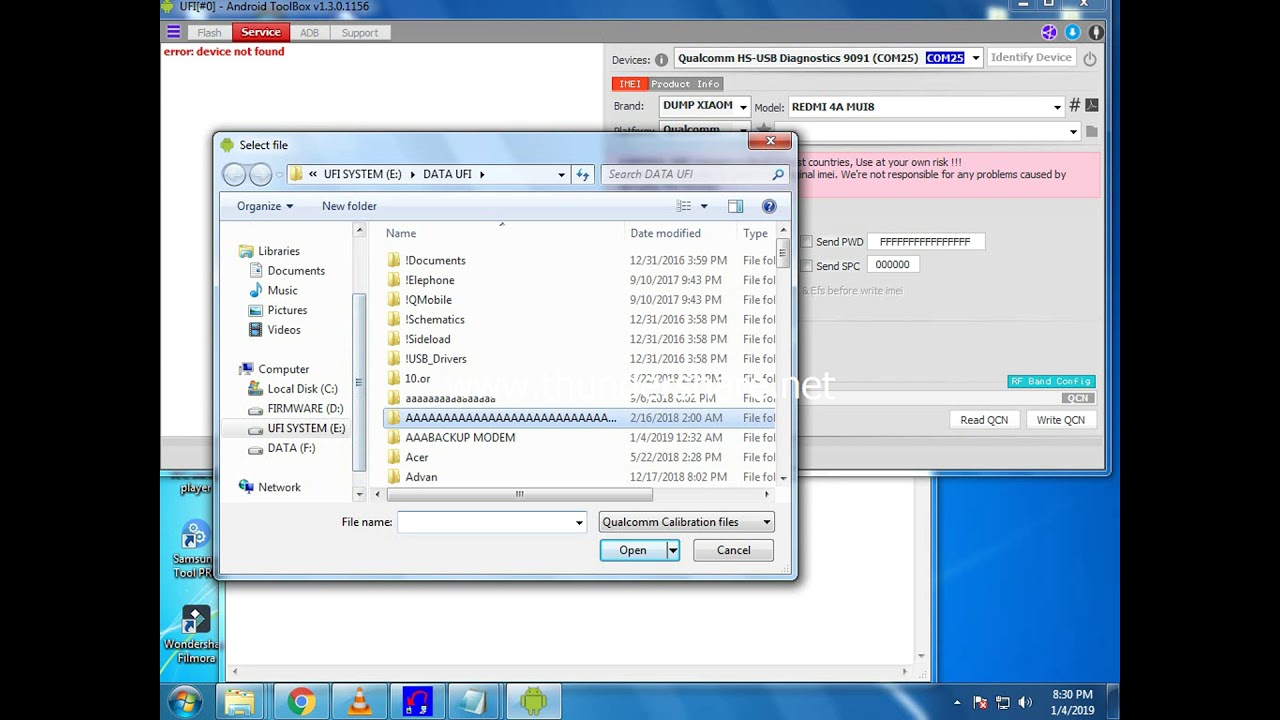Click the Write QCN button
Image resolution: width=1280 pixels, height=720 pixels.
click(1060, 420)
